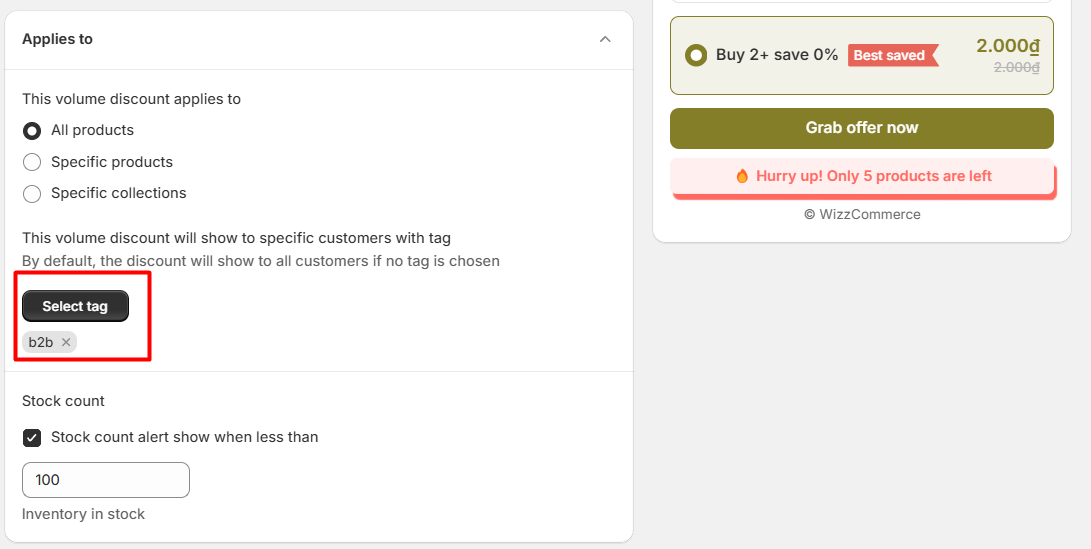This screenshot has width=1091, height=549.
Task: Uncheck the Stock count alert checkbox
Action: point(32,438)
